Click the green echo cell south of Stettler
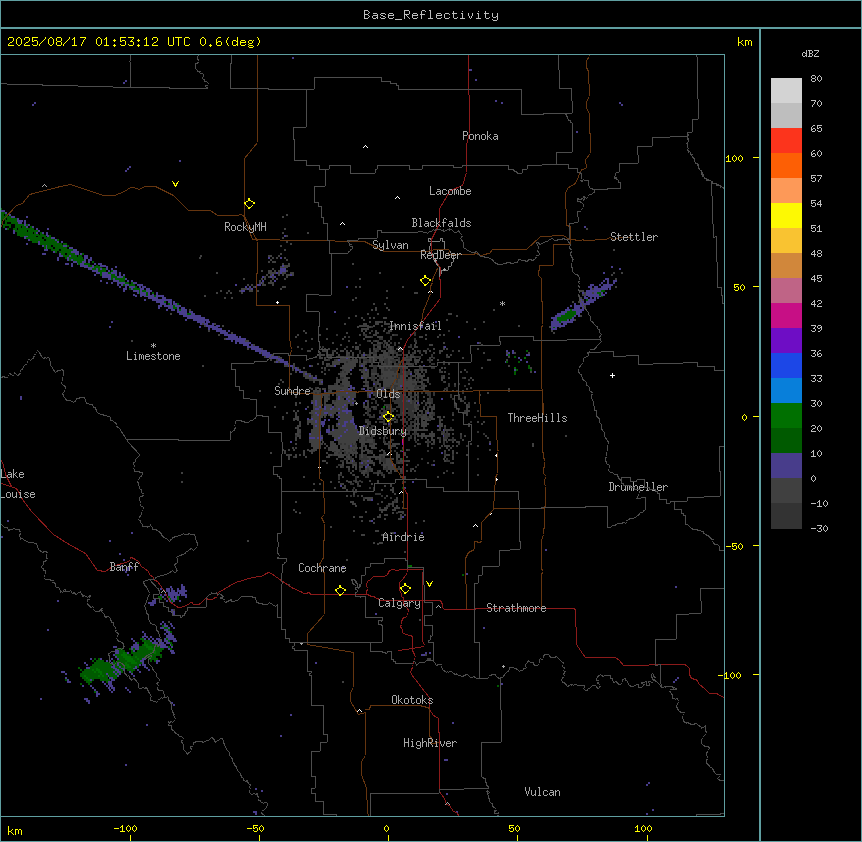Image resolution: width=862 pixels, height=842 pixels. 566,316
